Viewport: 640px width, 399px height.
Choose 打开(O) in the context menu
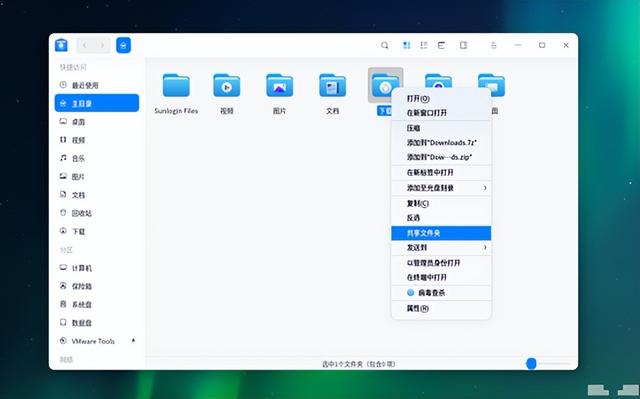pyautogui.click(x=441, y=98)
